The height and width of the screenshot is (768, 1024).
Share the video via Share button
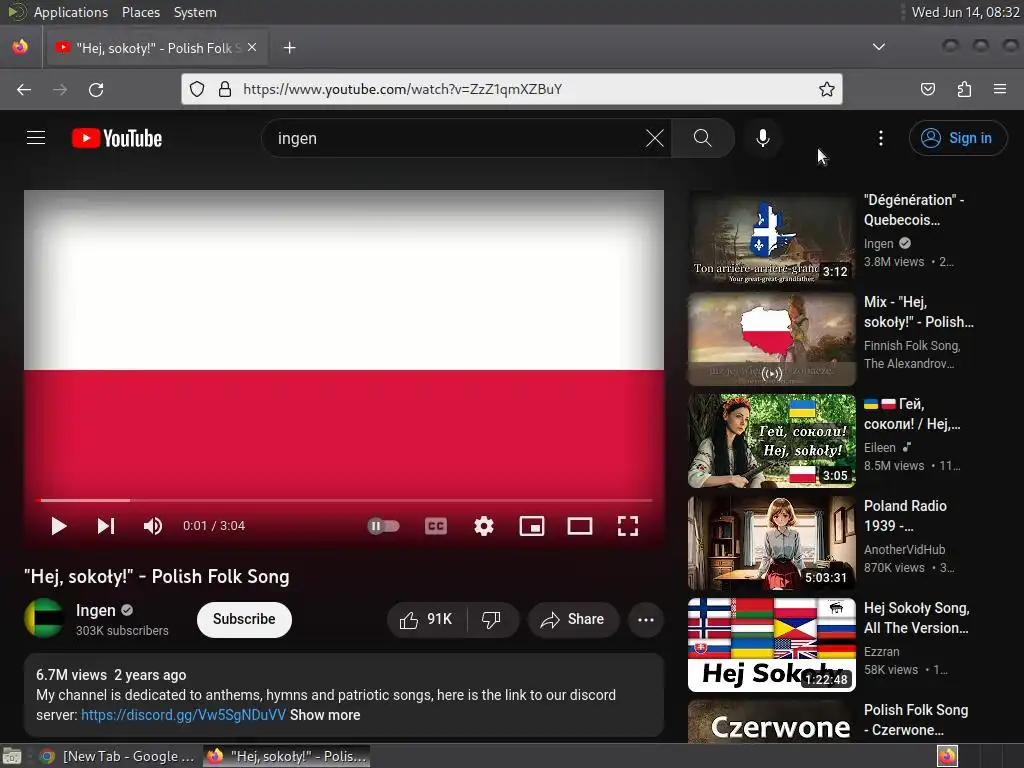[573, 620]
